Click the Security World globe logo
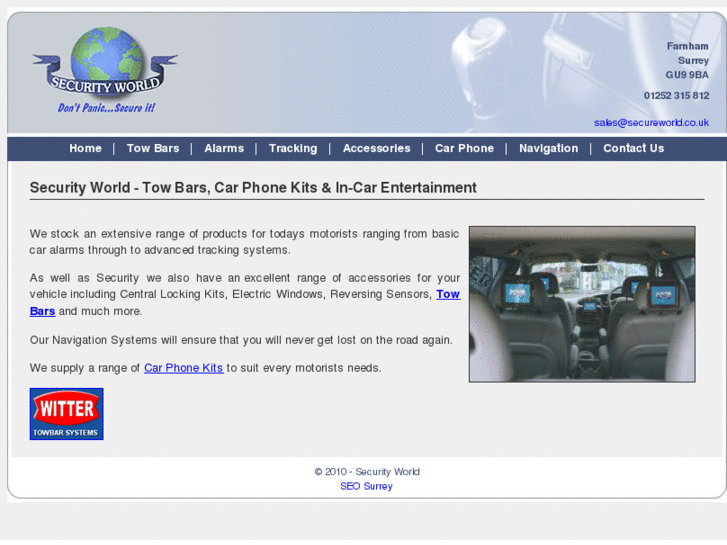This screenshot has width=727, height=545. tap(105, 63)
